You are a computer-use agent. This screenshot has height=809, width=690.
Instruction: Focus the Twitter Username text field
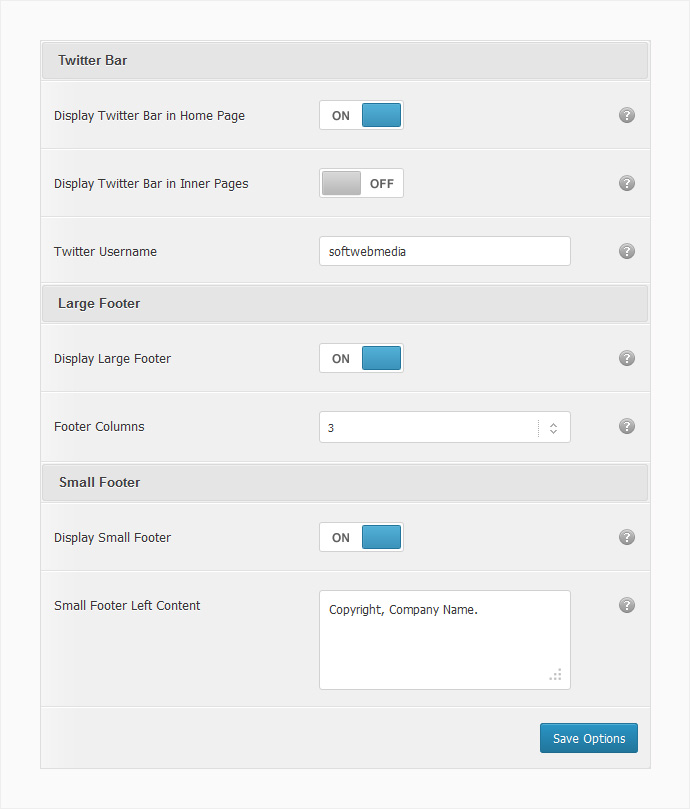coord(445,251)
